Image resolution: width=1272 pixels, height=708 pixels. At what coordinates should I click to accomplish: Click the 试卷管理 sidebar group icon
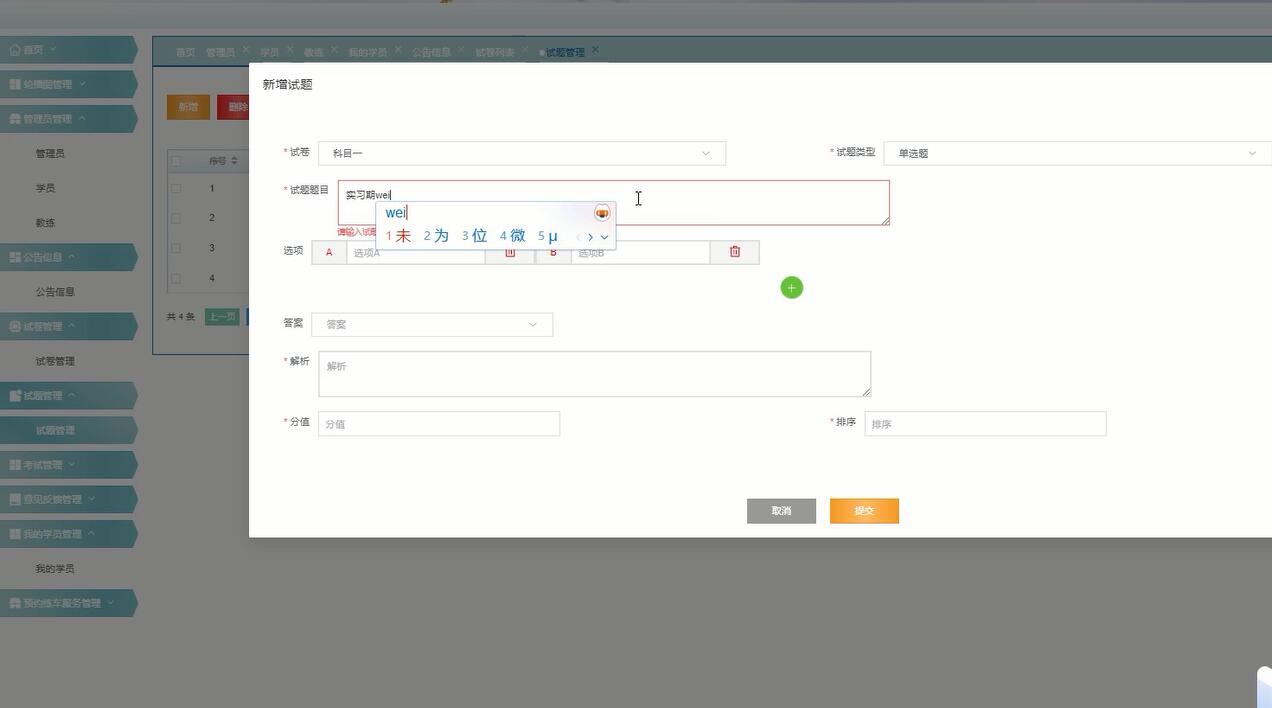tap(15, 326)
